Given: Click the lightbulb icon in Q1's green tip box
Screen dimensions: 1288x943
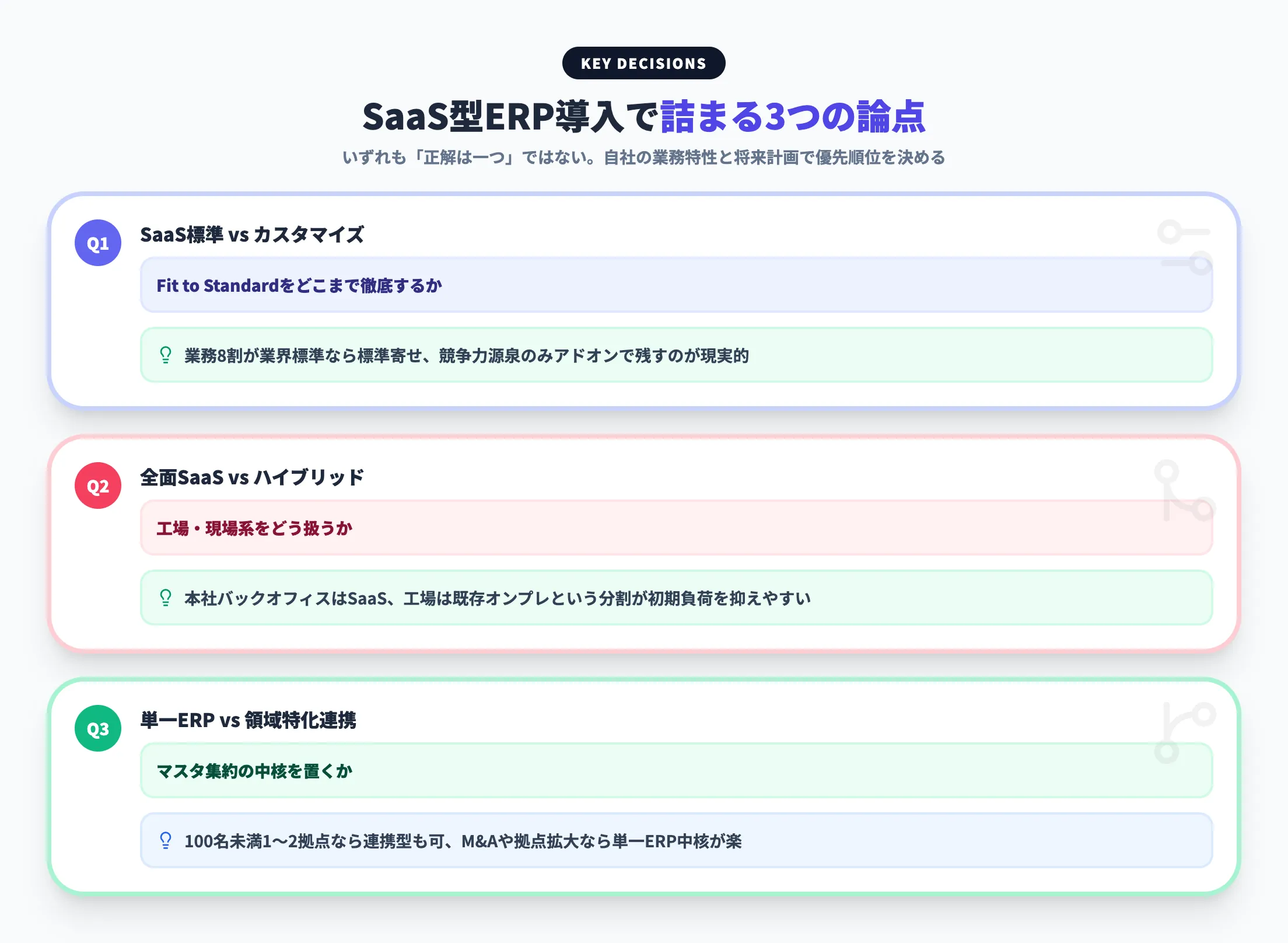Looking at the screenshot, I should click(165, 355).
